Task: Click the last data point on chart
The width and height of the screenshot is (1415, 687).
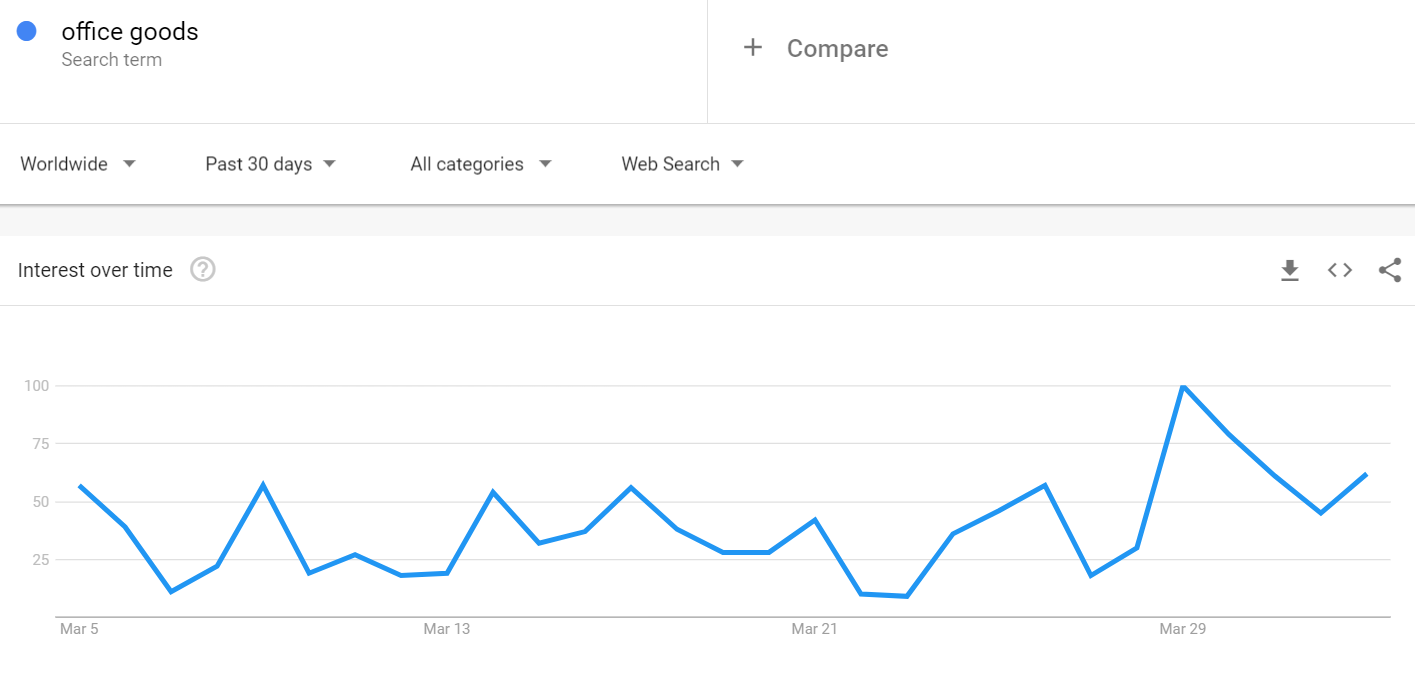Action: [x=1366, y=474]
